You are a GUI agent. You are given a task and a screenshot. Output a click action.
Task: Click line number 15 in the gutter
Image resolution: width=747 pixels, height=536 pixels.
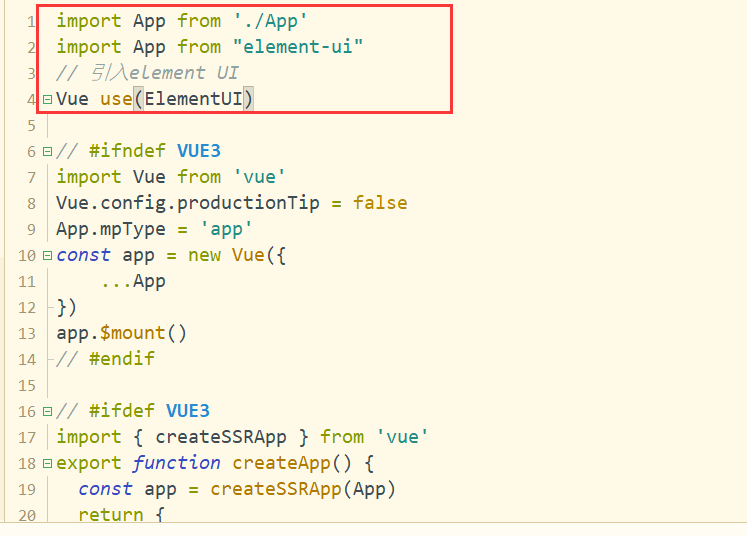(x=27, y=385)
